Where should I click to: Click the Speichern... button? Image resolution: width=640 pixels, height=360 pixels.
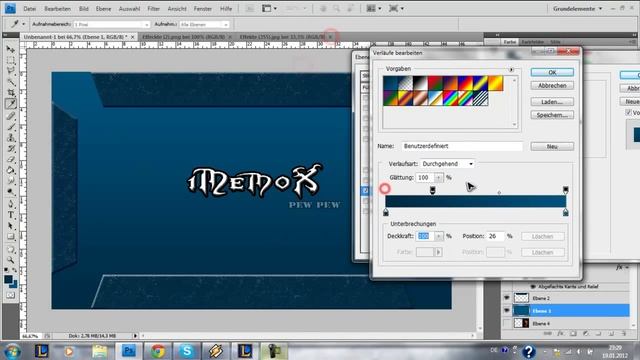[x=552, y=115]
